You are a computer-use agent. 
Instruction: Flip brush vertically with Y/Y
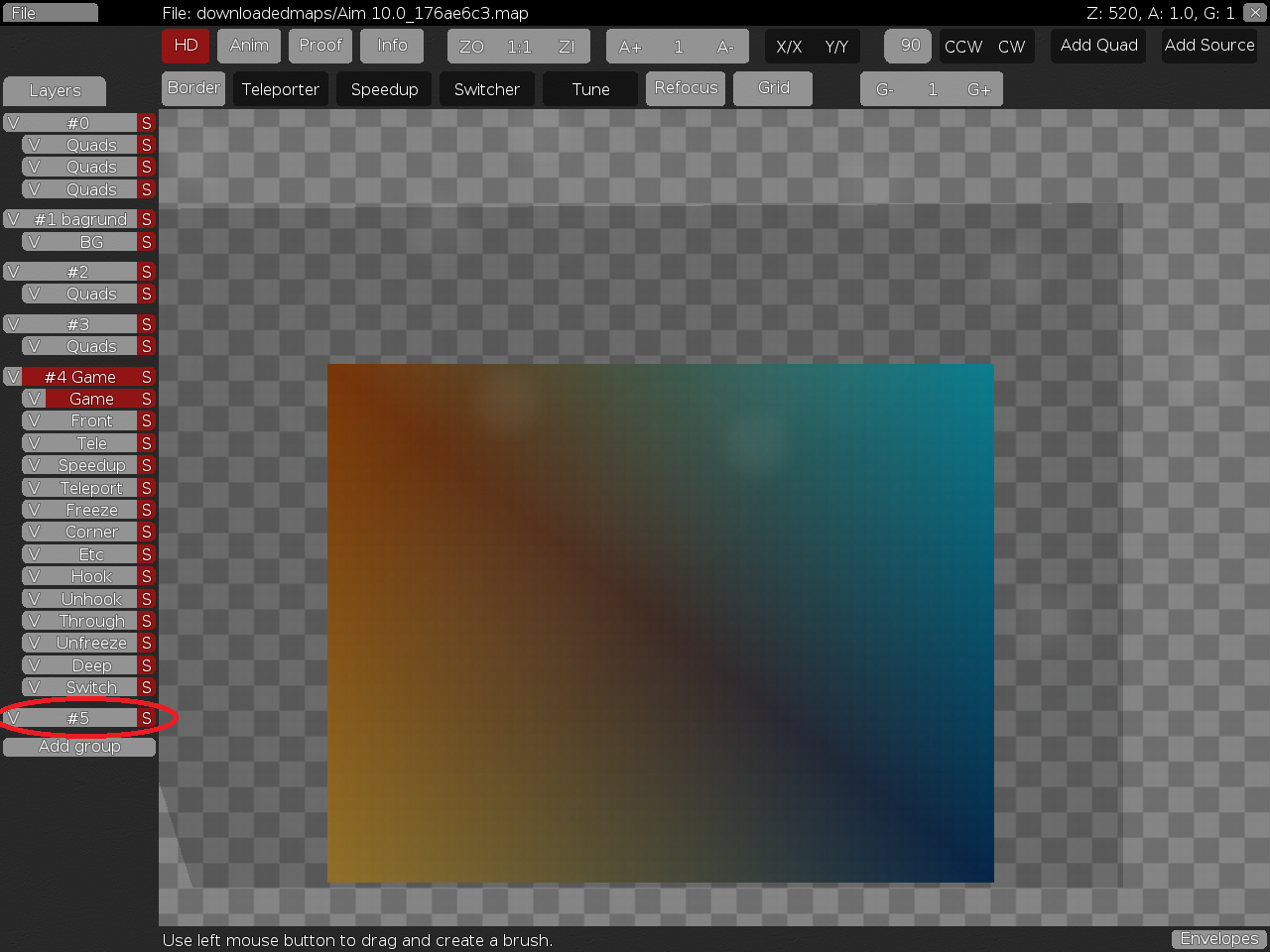click(x=836, y=47)
